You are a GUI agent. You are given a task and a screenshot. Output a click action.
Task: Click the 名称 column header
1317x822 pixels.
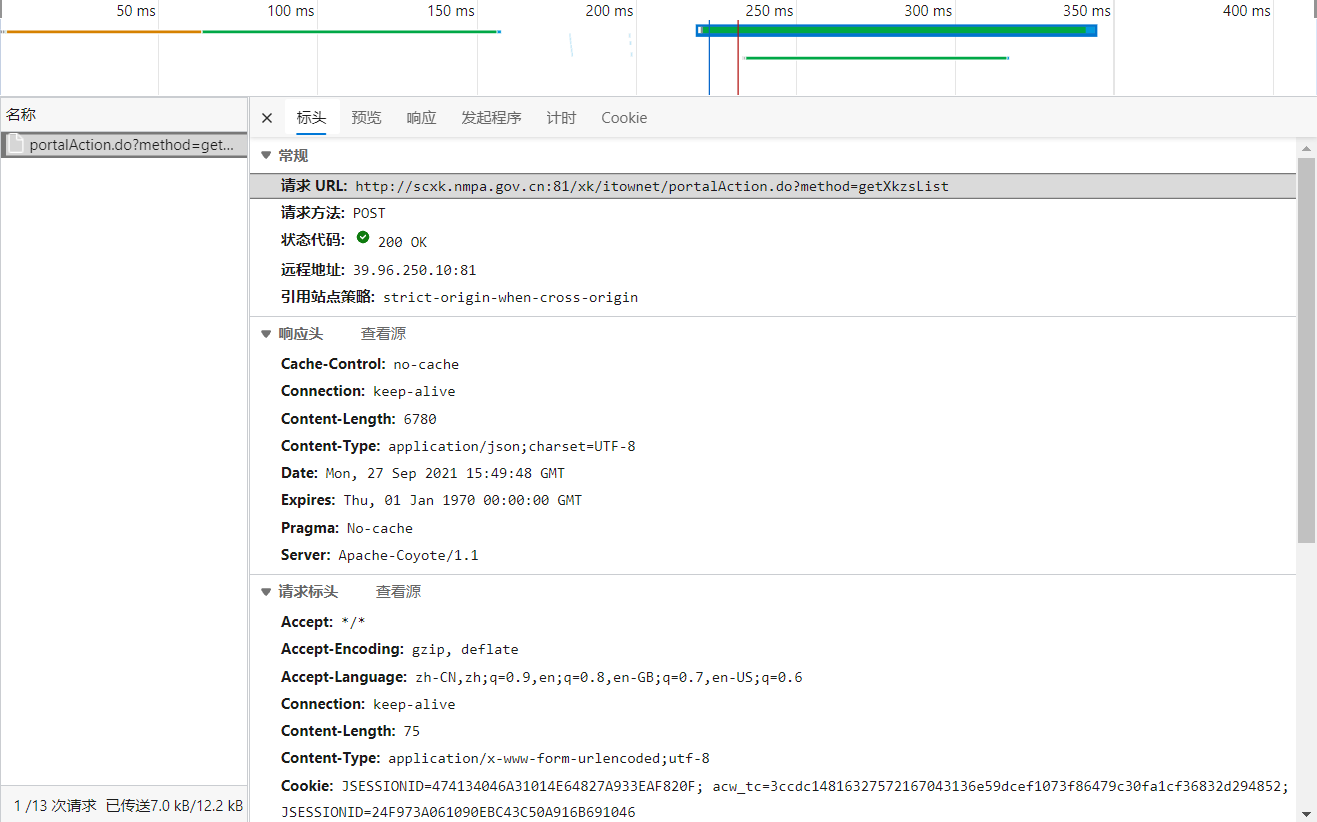pyautogui.click(x=124, y=115)
